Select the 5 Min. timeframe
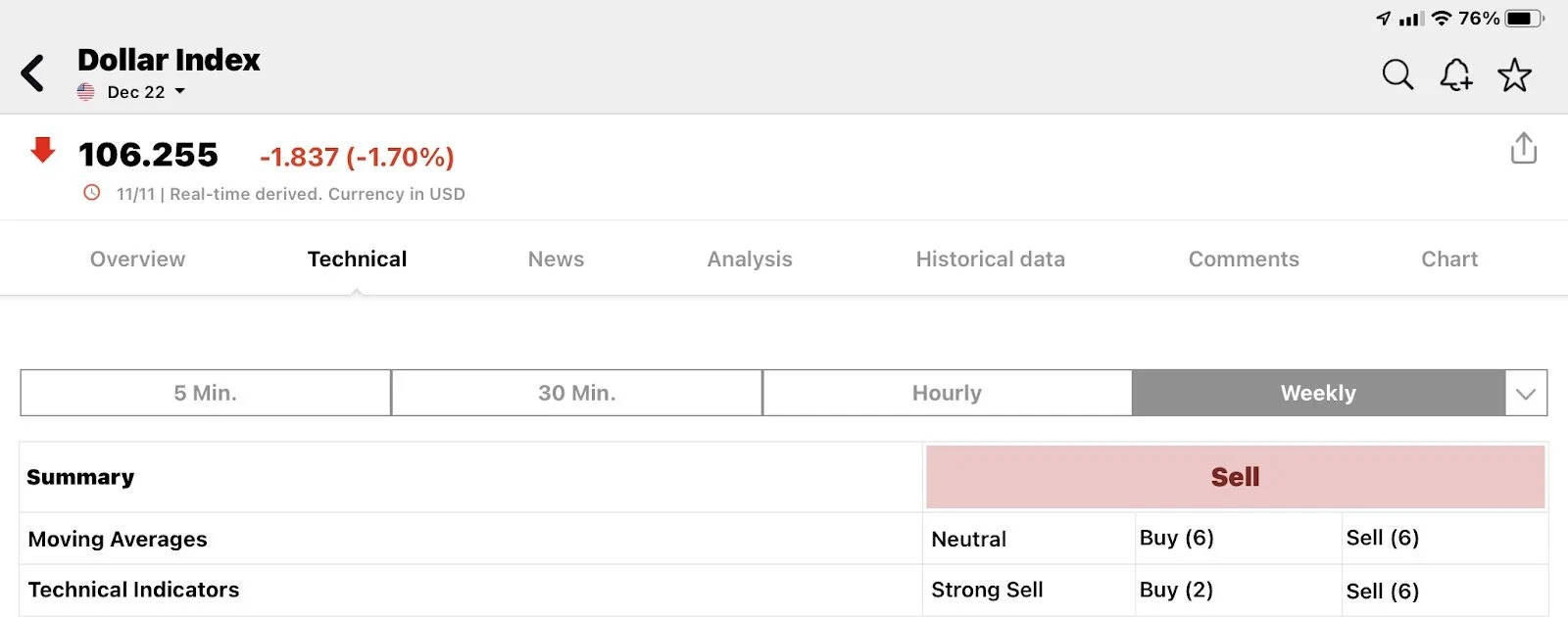Screen dimensions: 1568x617 click(206, 394)
